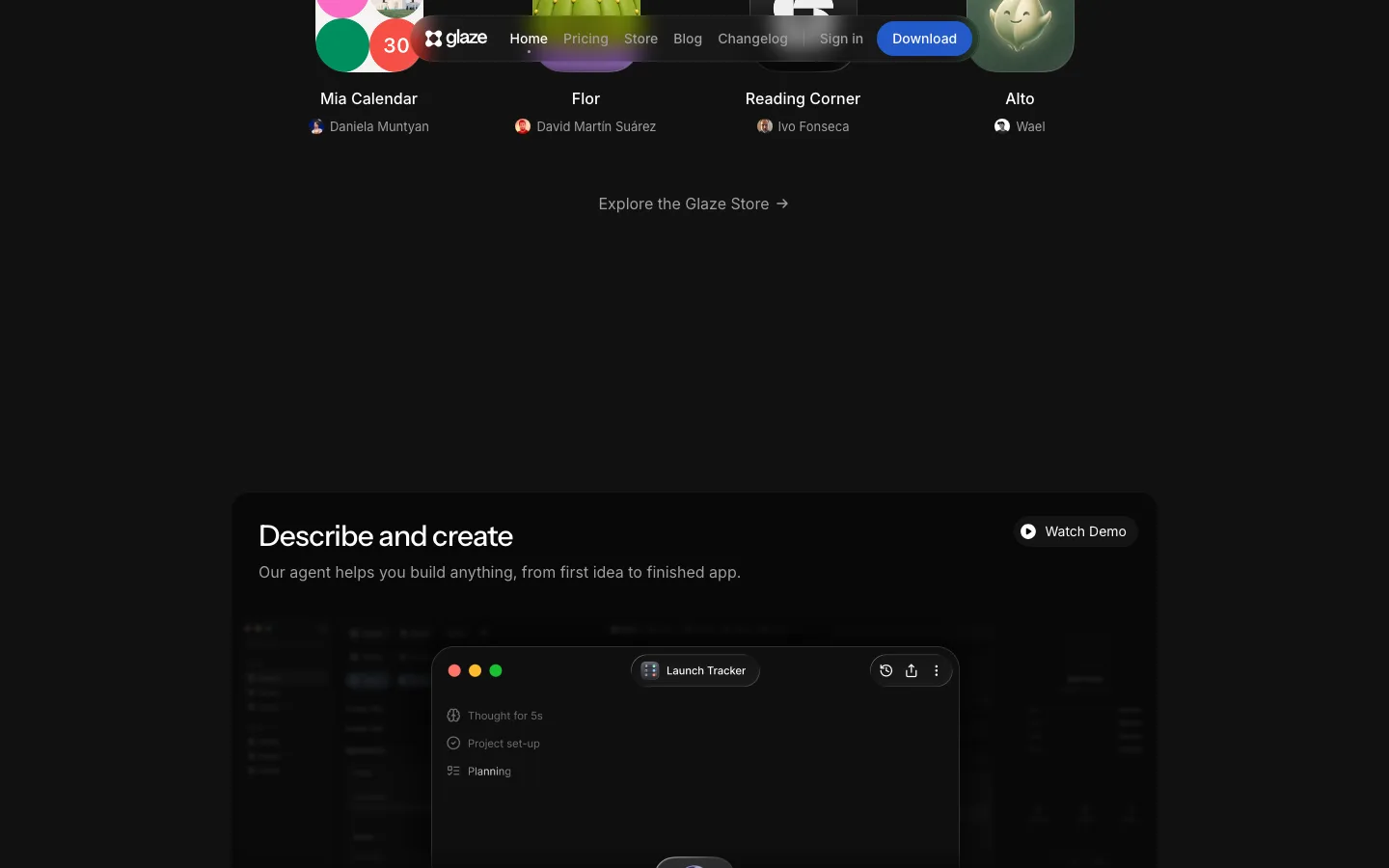The height and width of the screenshot is (868, 1389).
Task: Click the red close dot in the demo window
Action: tap(454, 670)
